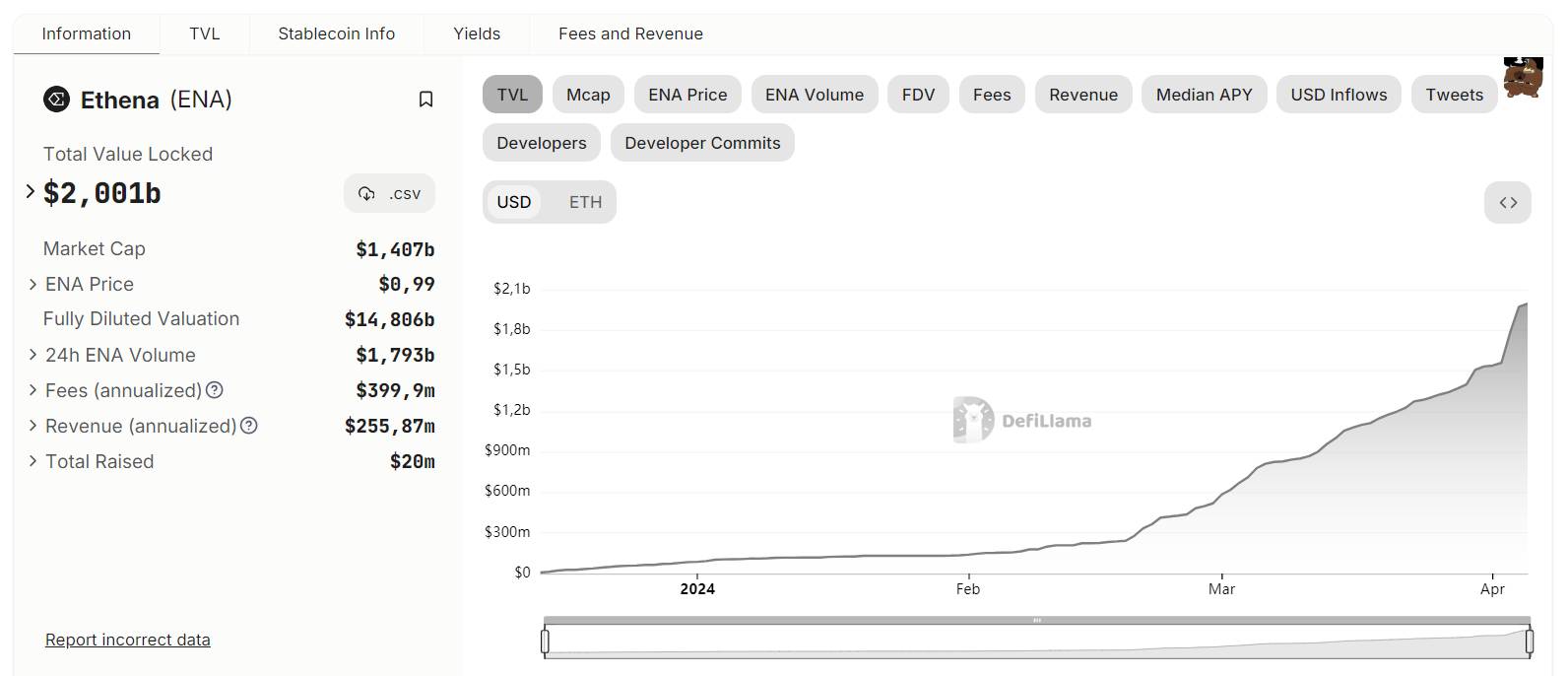Viewport: 1568px width, 676px height.
Task: Click the Feb x-axis label
Action: [x=968, y=589]
